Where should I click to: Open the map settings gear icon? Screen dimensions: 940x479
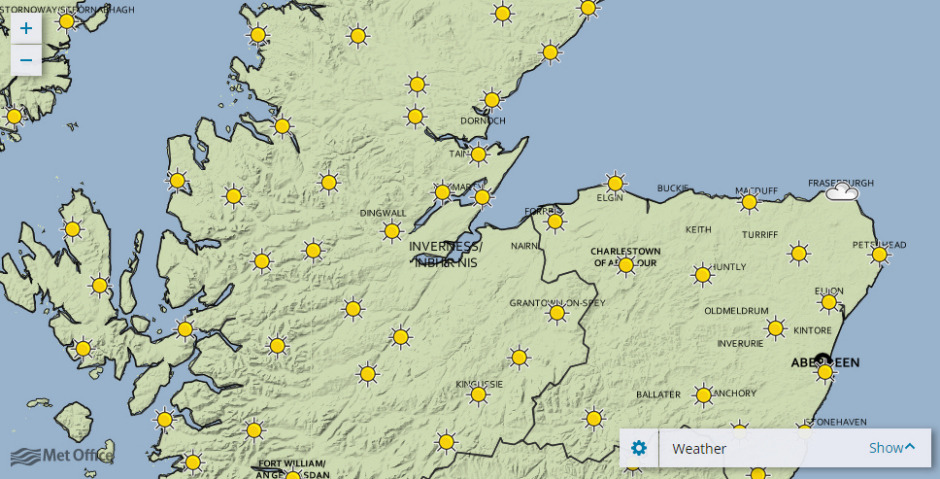click(x=639, y=448)
